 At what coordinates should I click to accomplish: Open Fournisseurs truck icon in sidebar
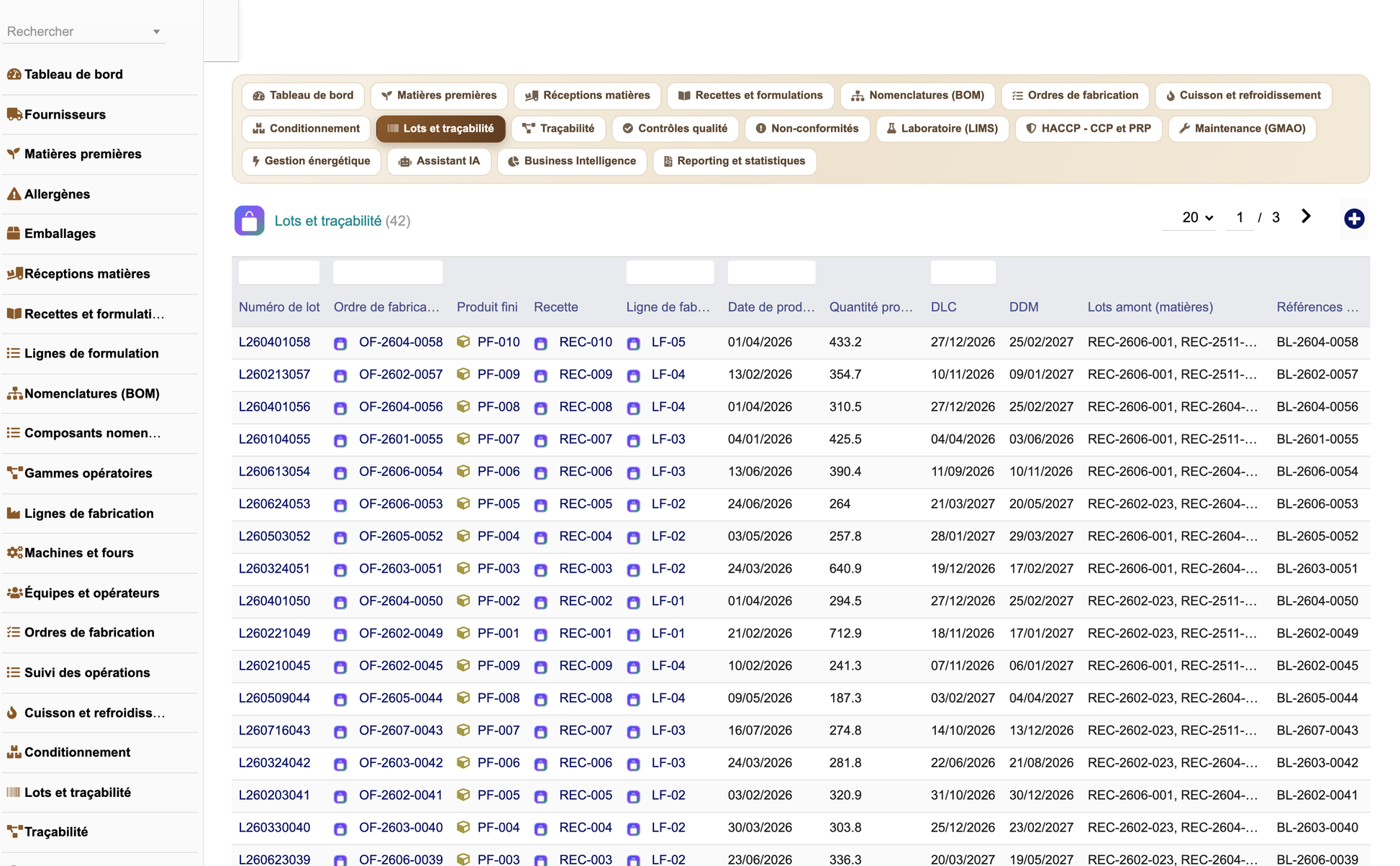click(14, 114)
